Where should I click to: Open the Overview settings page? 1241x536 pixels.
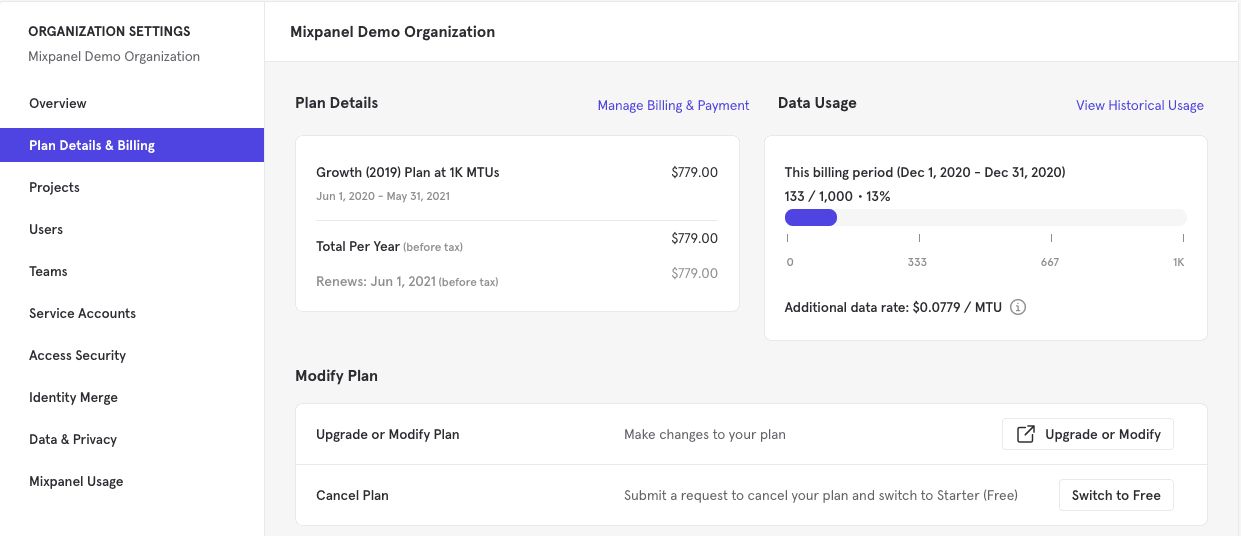(58, 104)
